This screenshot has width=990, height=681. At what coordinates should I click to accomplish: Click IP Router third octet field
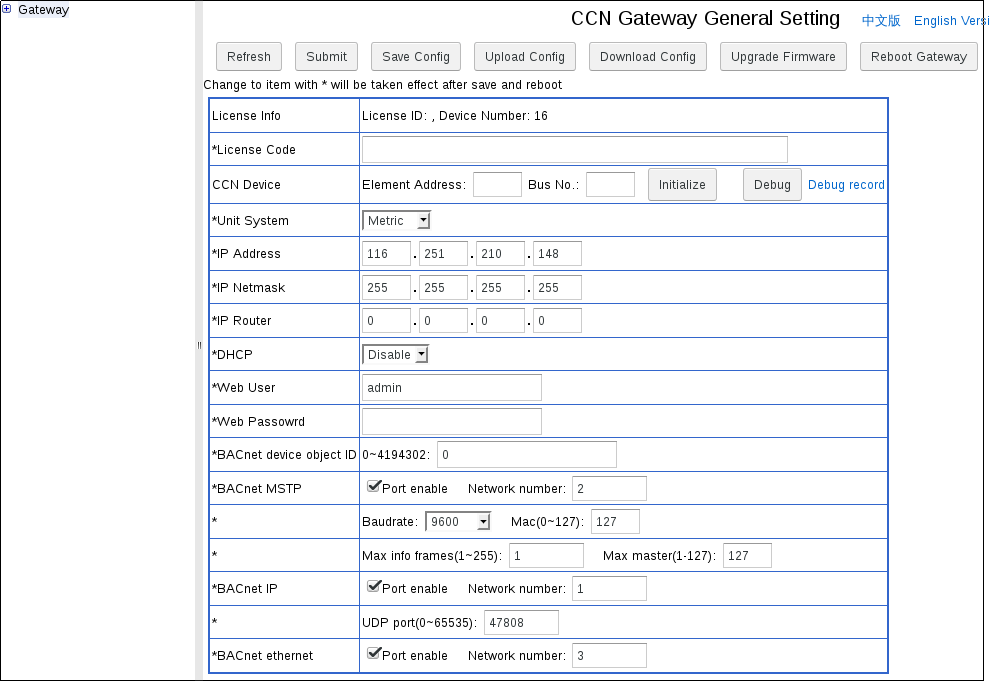[500, 321]
